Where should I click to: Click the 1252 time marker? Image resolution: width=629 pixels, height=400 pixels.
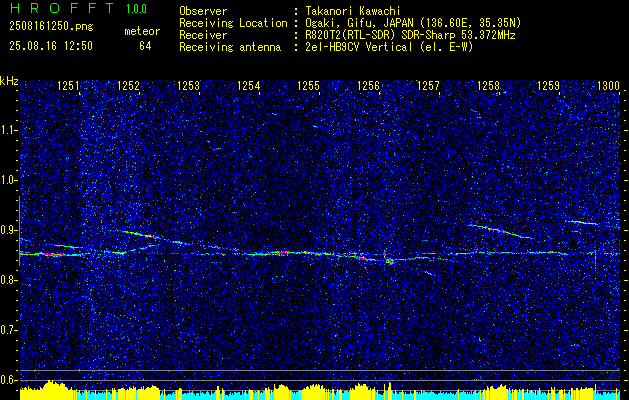pos(128,85)
